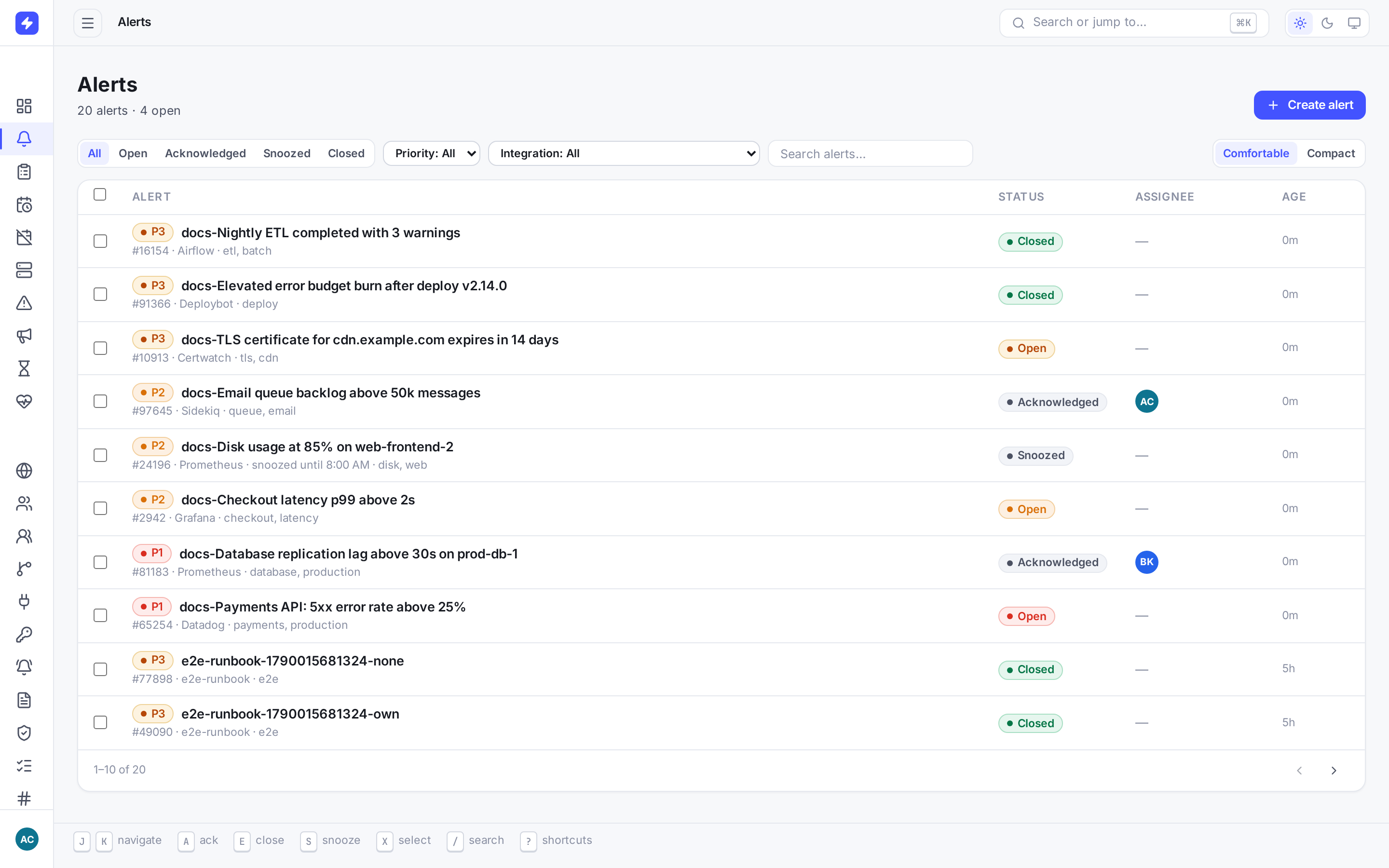Open the Integration: All dropdown
1389x868 pixels.
[x=624, y=153]
